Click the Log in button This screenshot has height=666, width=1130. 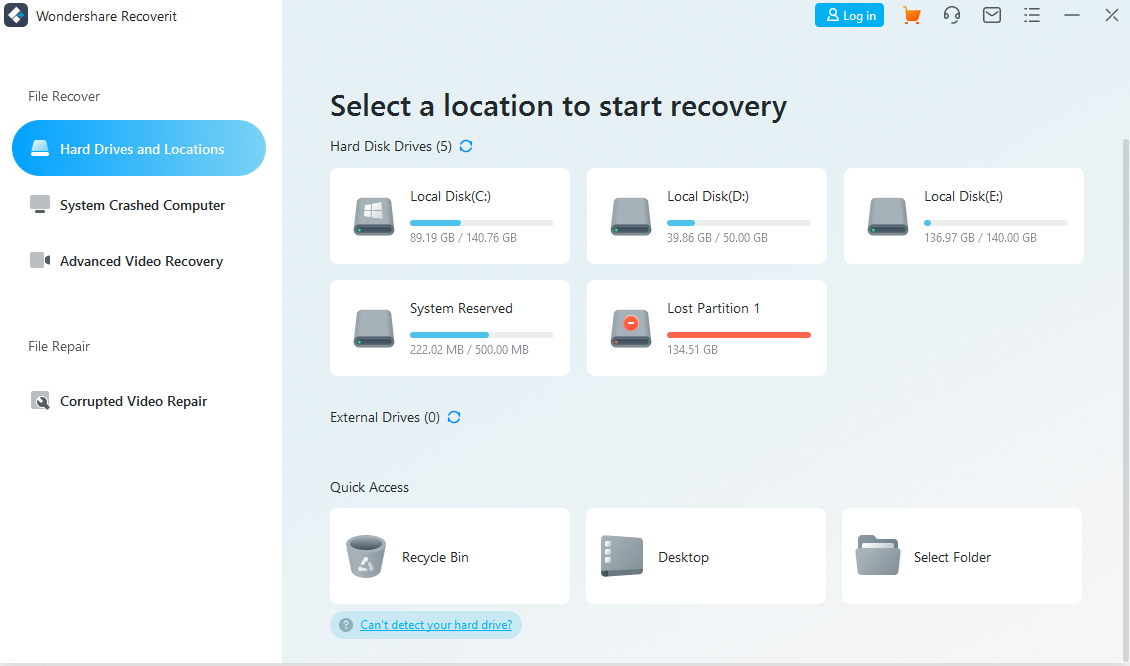pyautogui.click(x=849, y=15)
